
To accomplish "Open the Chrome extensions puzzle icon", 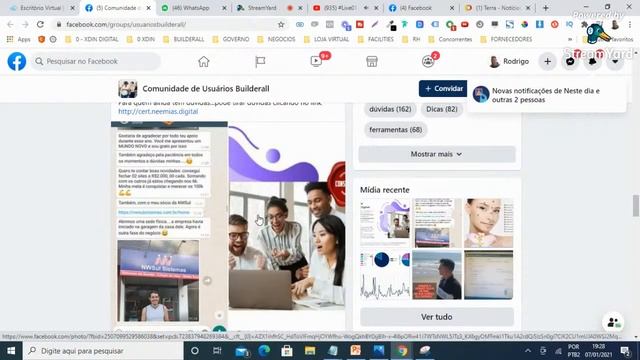I will coord(585,24).
